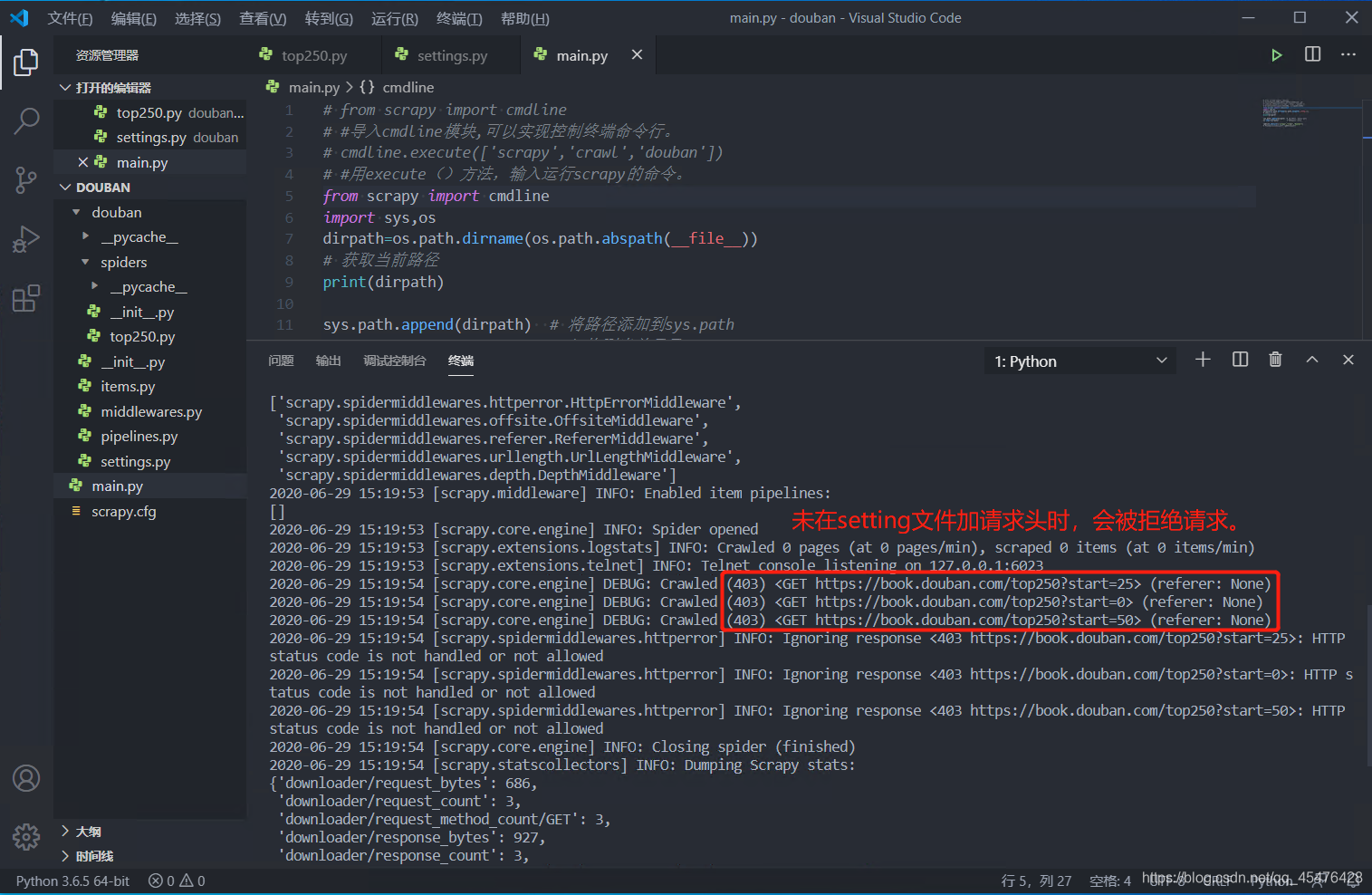This screenshot has width=1372, height=895.
Task: Close the terminal panel
Action: coord(1348,360)
